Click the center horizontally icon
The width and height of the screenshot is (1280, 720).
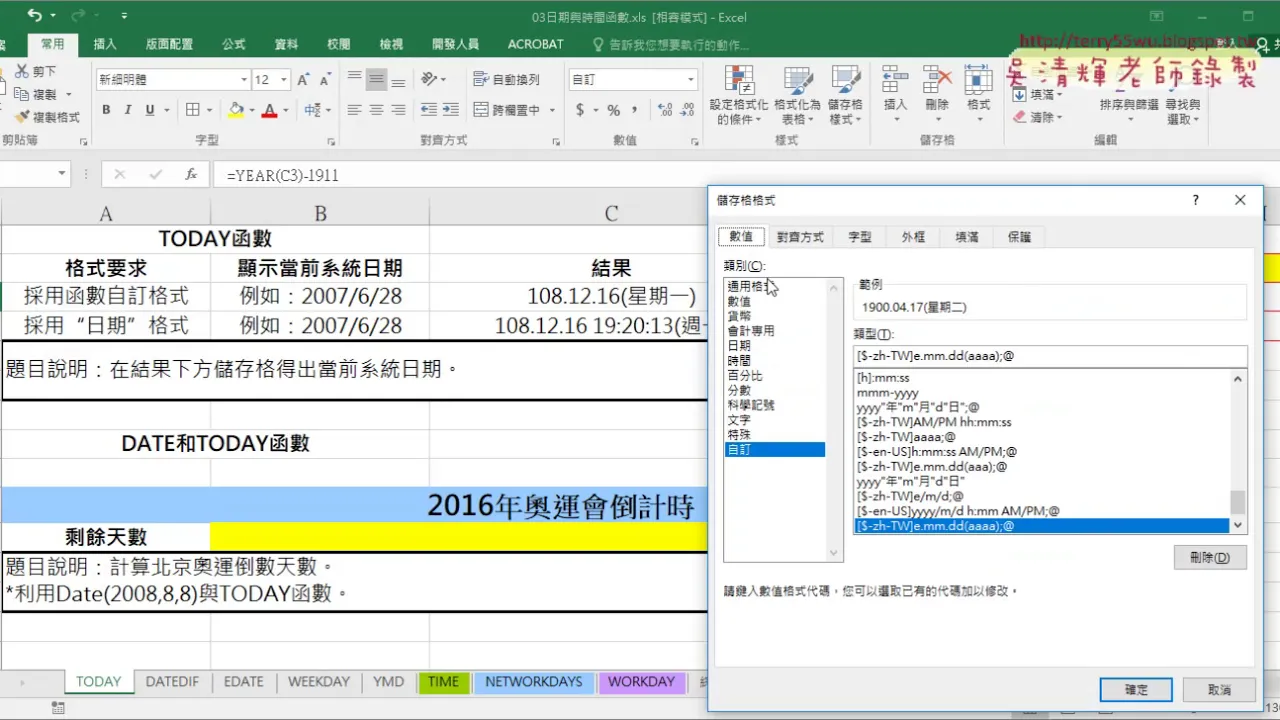[x=377, y=110]
